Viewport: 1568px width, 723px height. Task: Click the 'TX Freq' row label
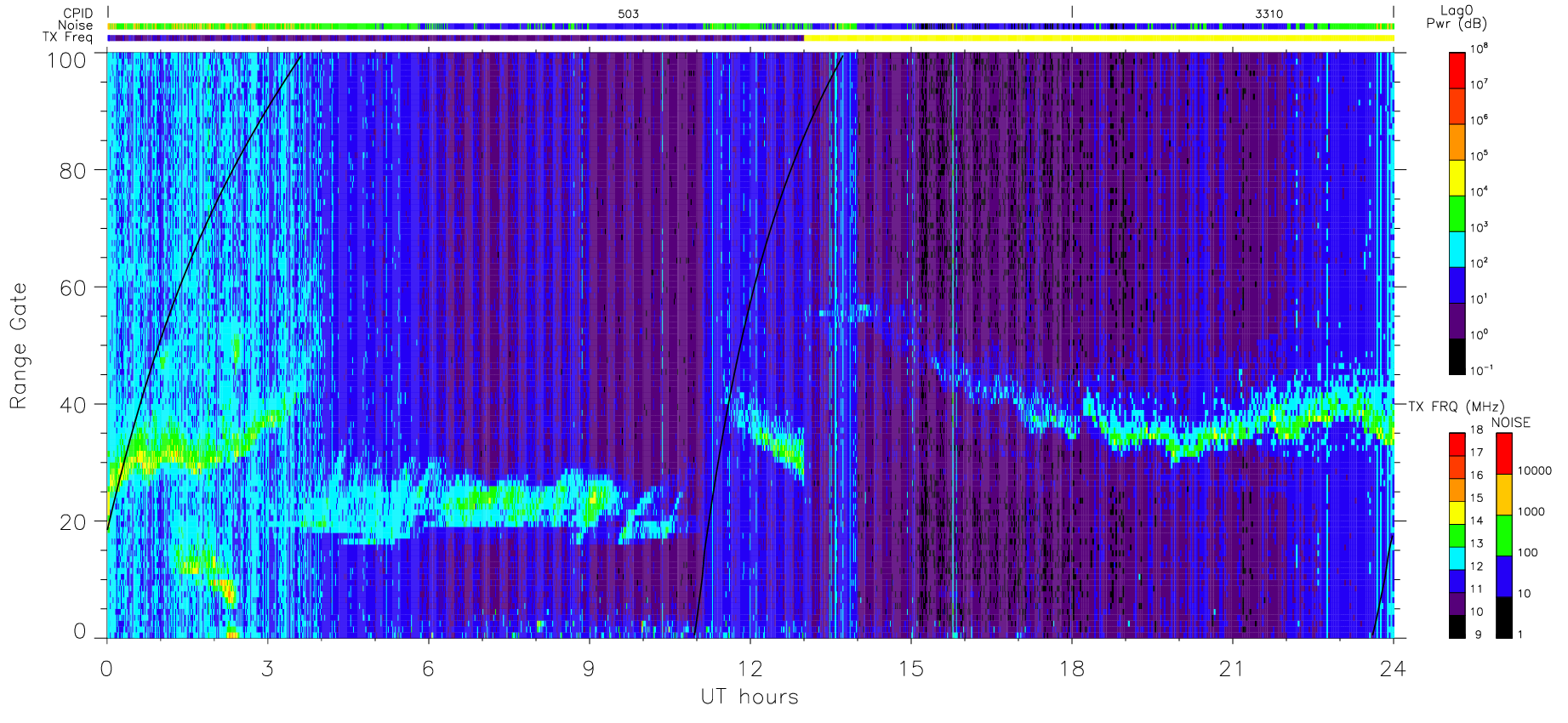tap(68, 37)
